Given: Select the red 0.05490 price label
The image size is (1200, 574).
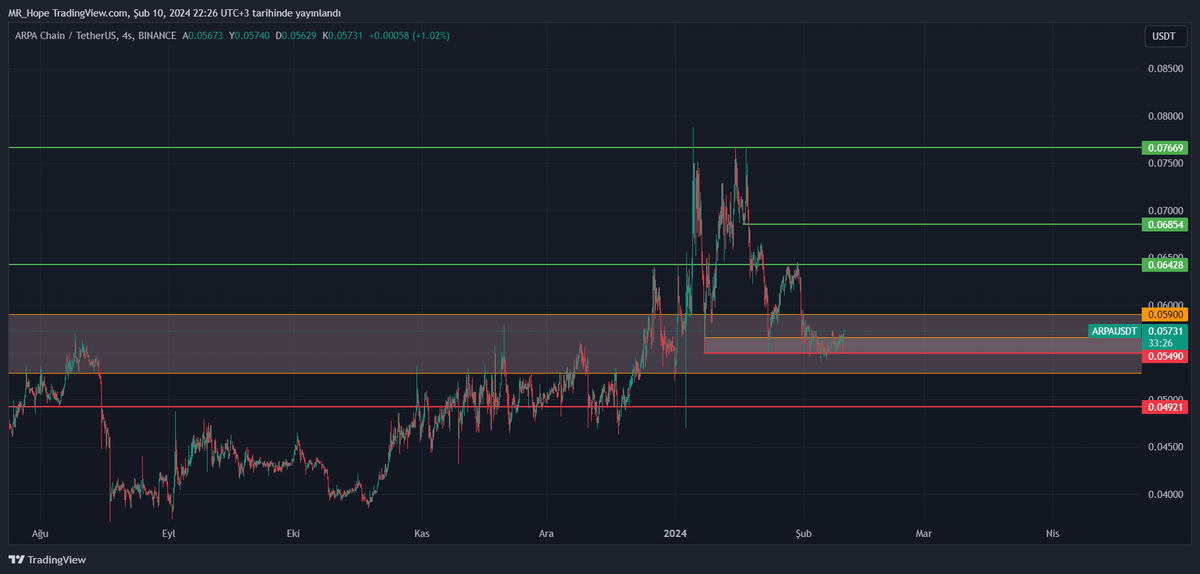Looking at the screenshot, I should 1166,356.
